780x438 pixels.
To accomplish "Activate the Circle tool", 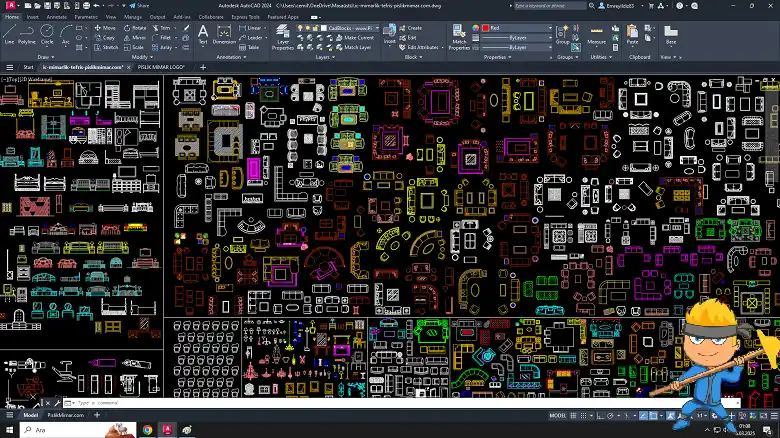I will coord(48,33).
